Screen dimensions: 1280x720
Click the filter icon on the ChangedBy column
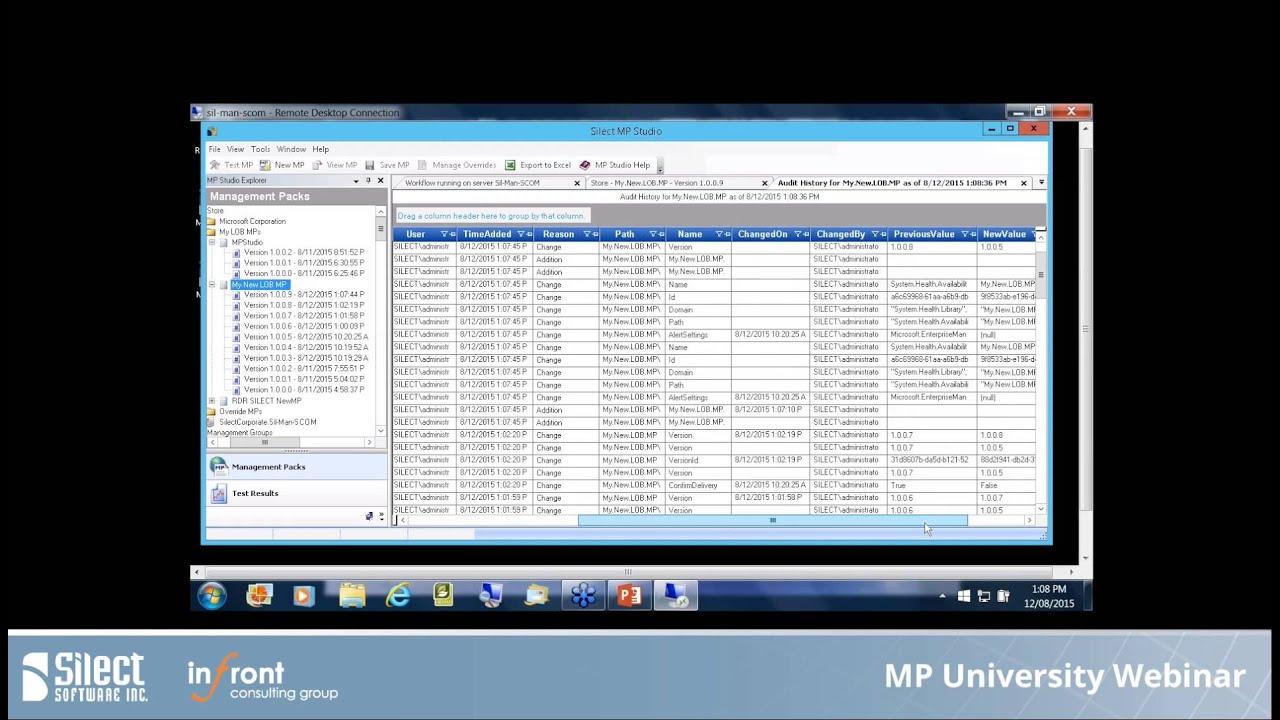pyautogui.click(x=875, y=234)
